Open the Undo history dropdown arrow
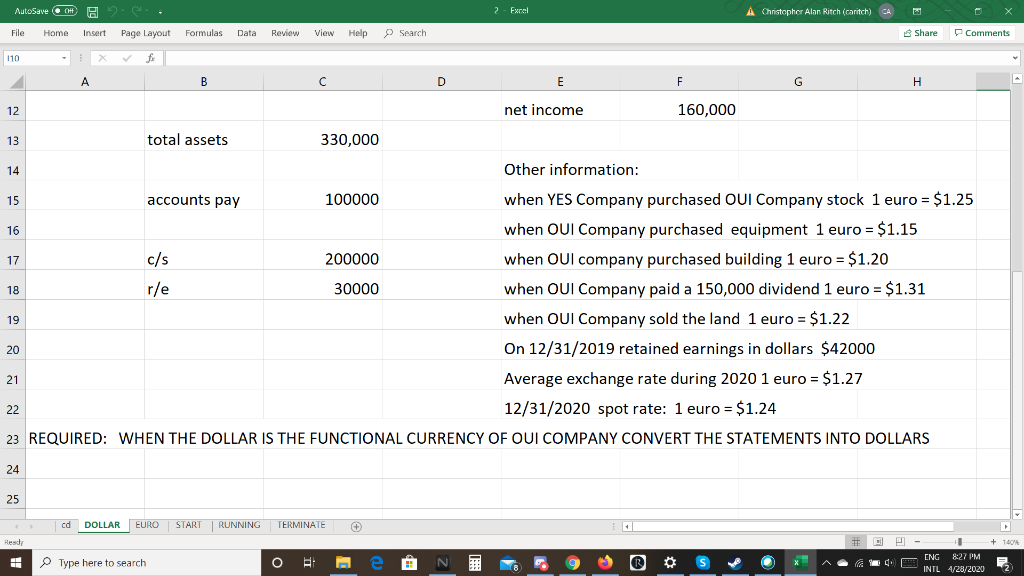 (x=124, y=11)
